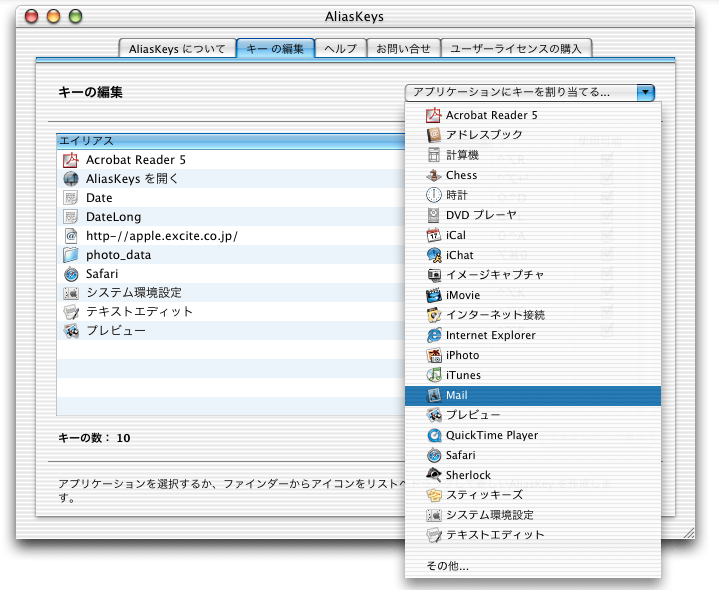Select the photo_data row text
This screenshot has height=590, width=719.
pos(118,255)
